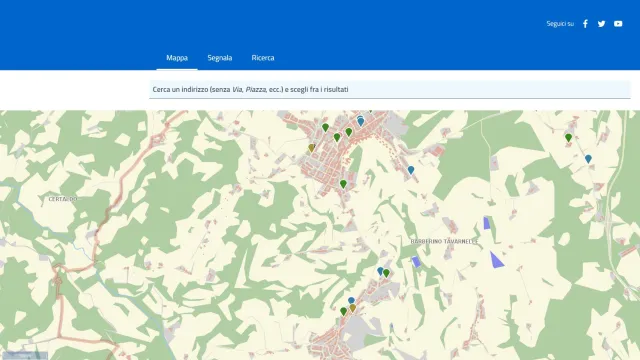Switch to the Mappa tab
Viewport: 640px width, 360px height.
177,58
